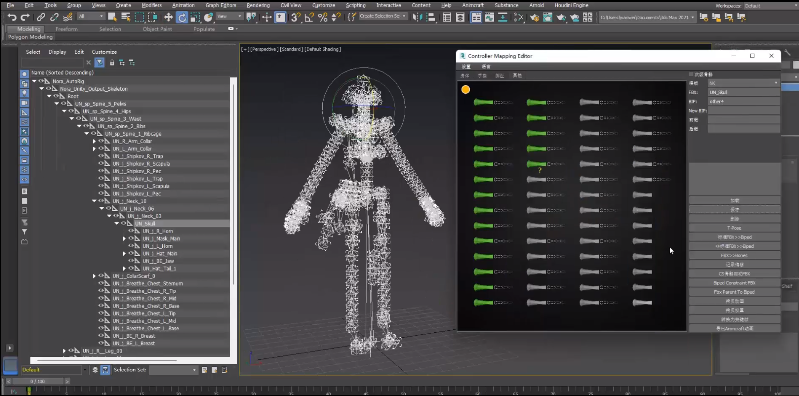Viewport: 799px width, 396px height.
Task: Select the Select and Place tool
Action: click(x=208, y=17)
